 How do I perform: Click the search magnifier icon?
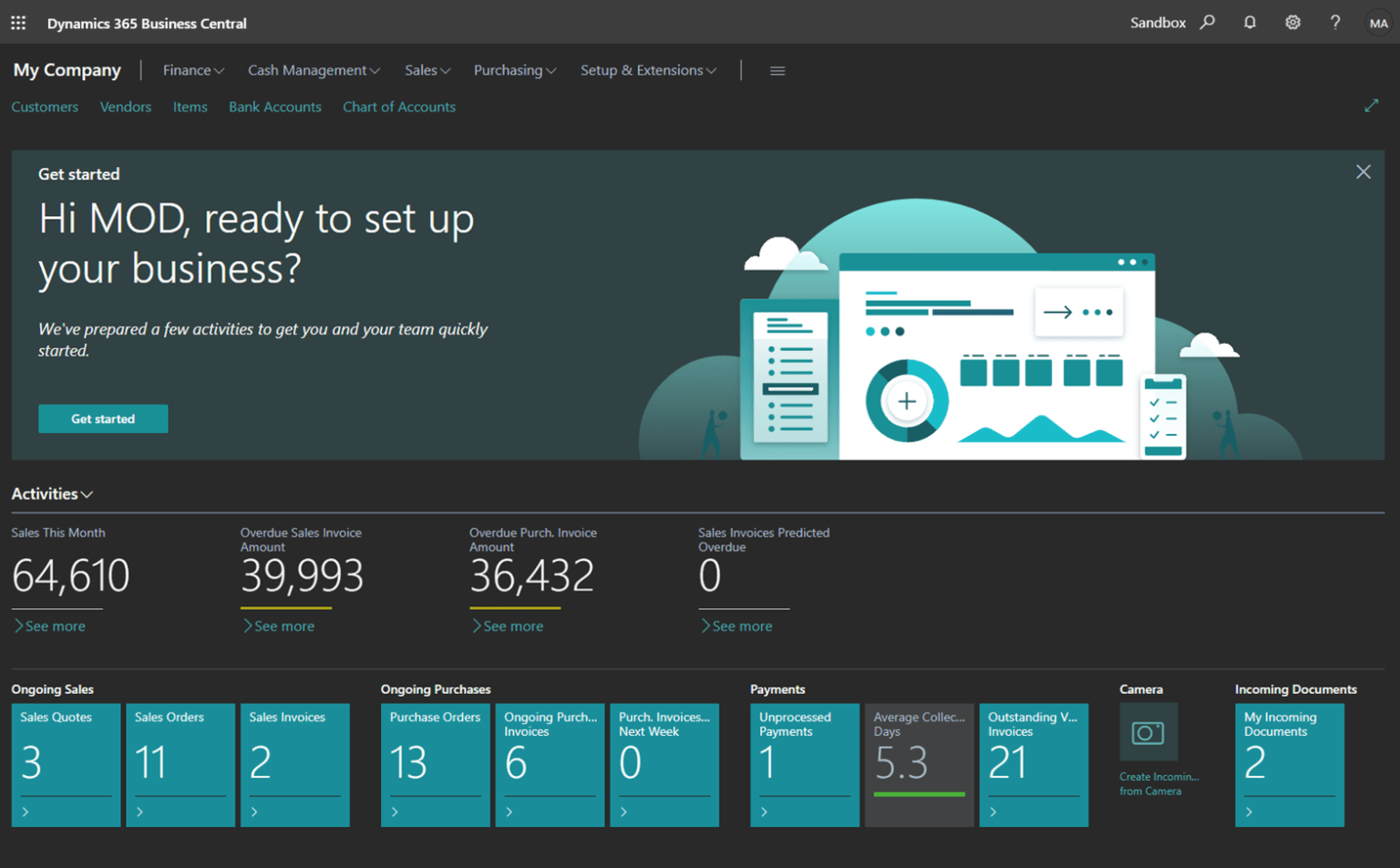coord(1208,22)
